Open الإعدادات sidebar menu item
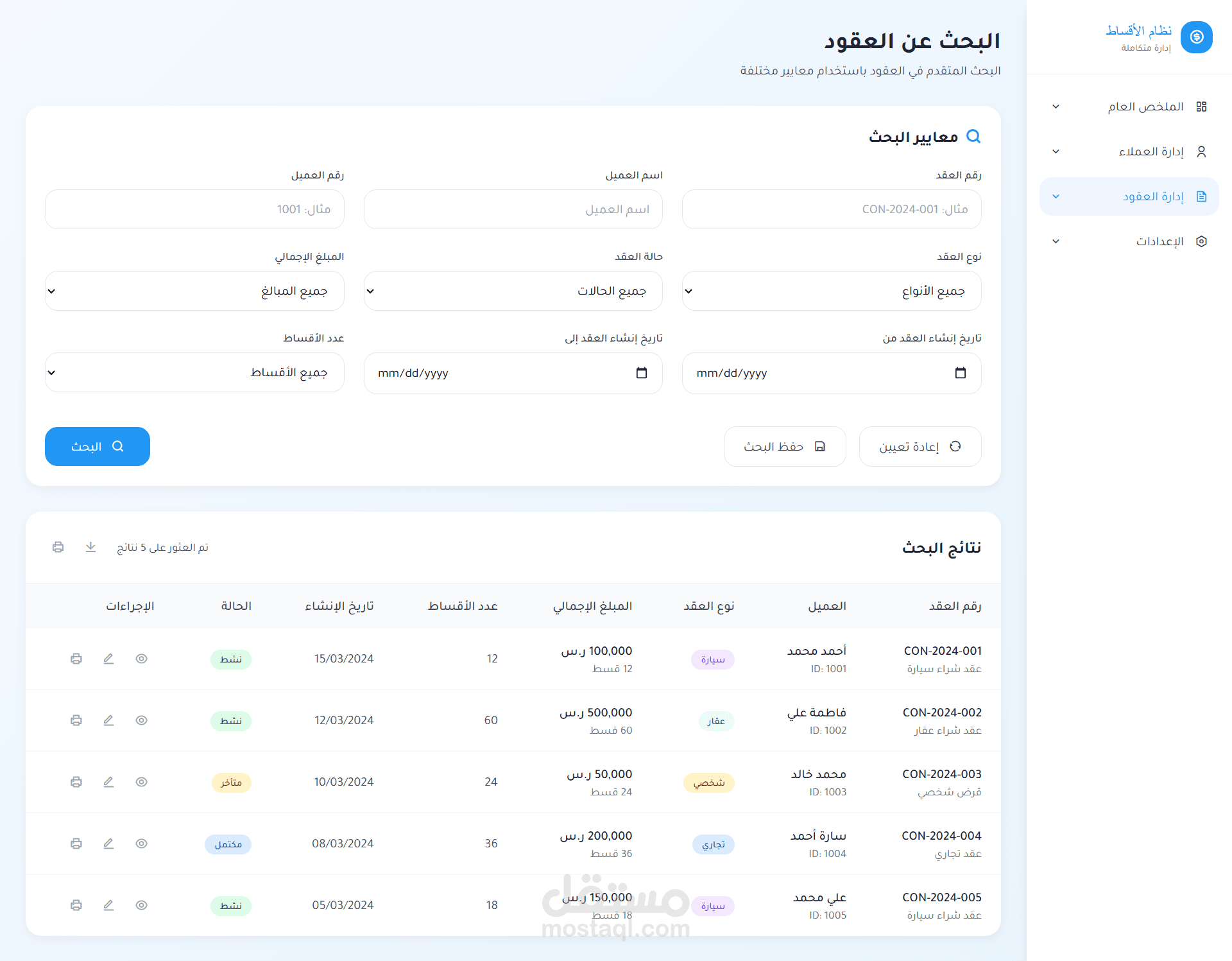Image resolution: width=1232 pixels, height=961 pixels. tap(1129, 241)
